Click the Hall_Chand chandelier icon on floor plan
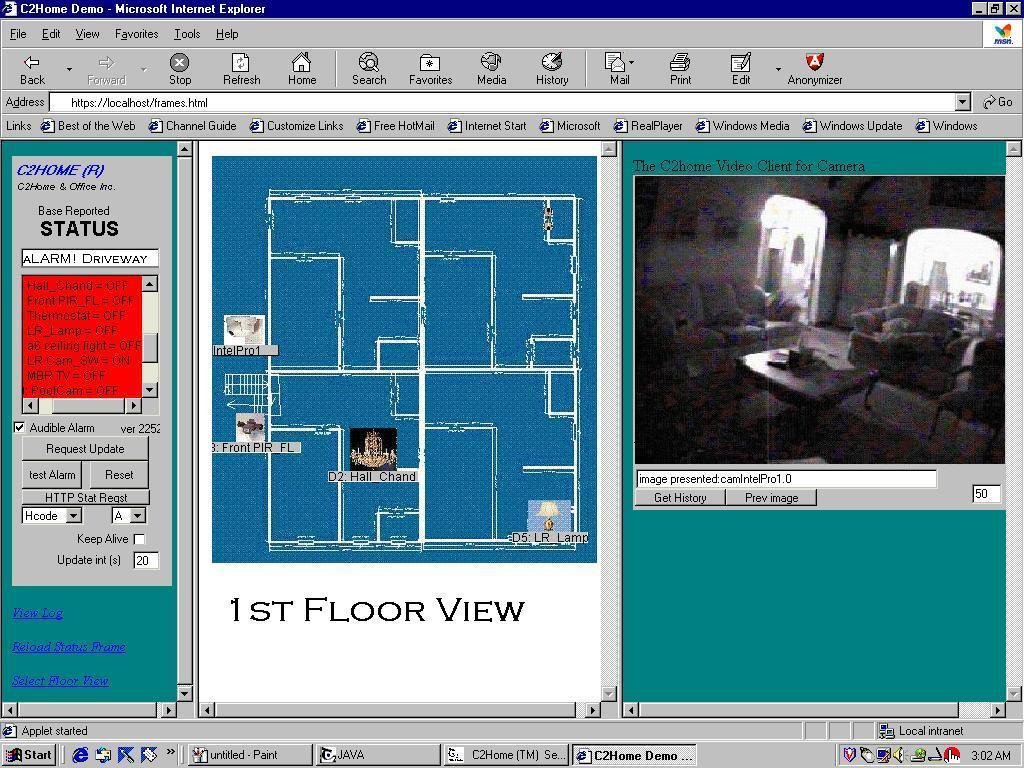The image size is (1024, 768). click(373, 449)
